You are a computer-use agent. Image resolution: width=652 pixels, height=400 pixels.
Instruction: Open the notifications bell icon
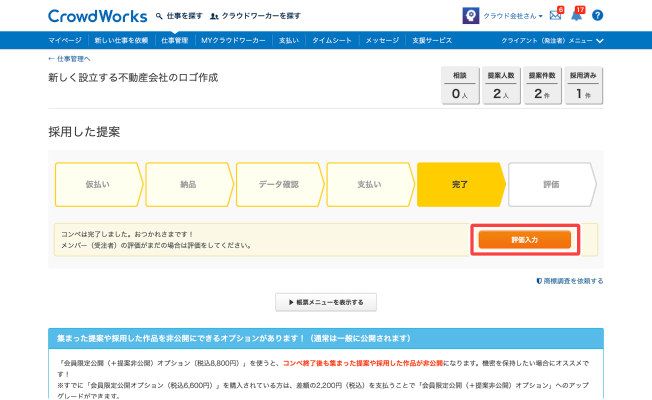(576, 16)
